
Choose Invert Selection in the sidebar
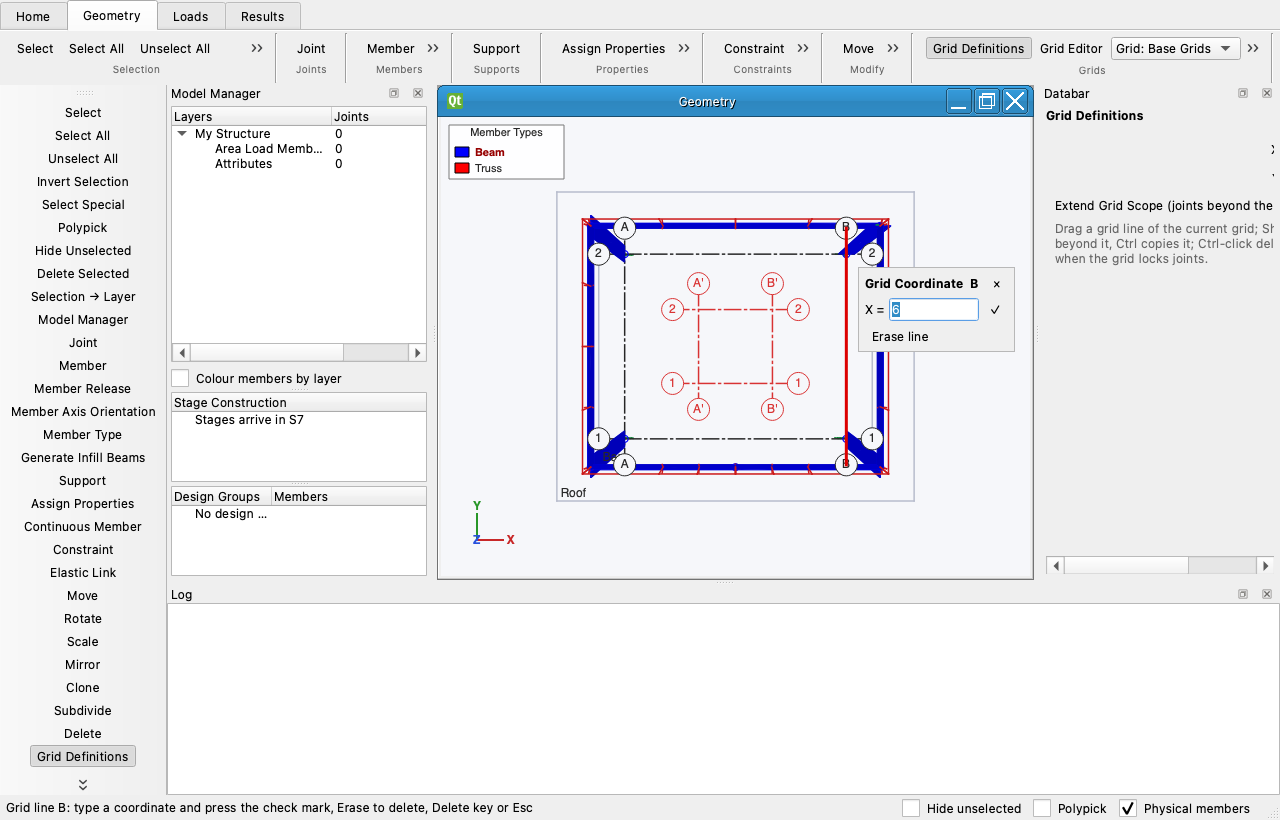tap(83, 182)
